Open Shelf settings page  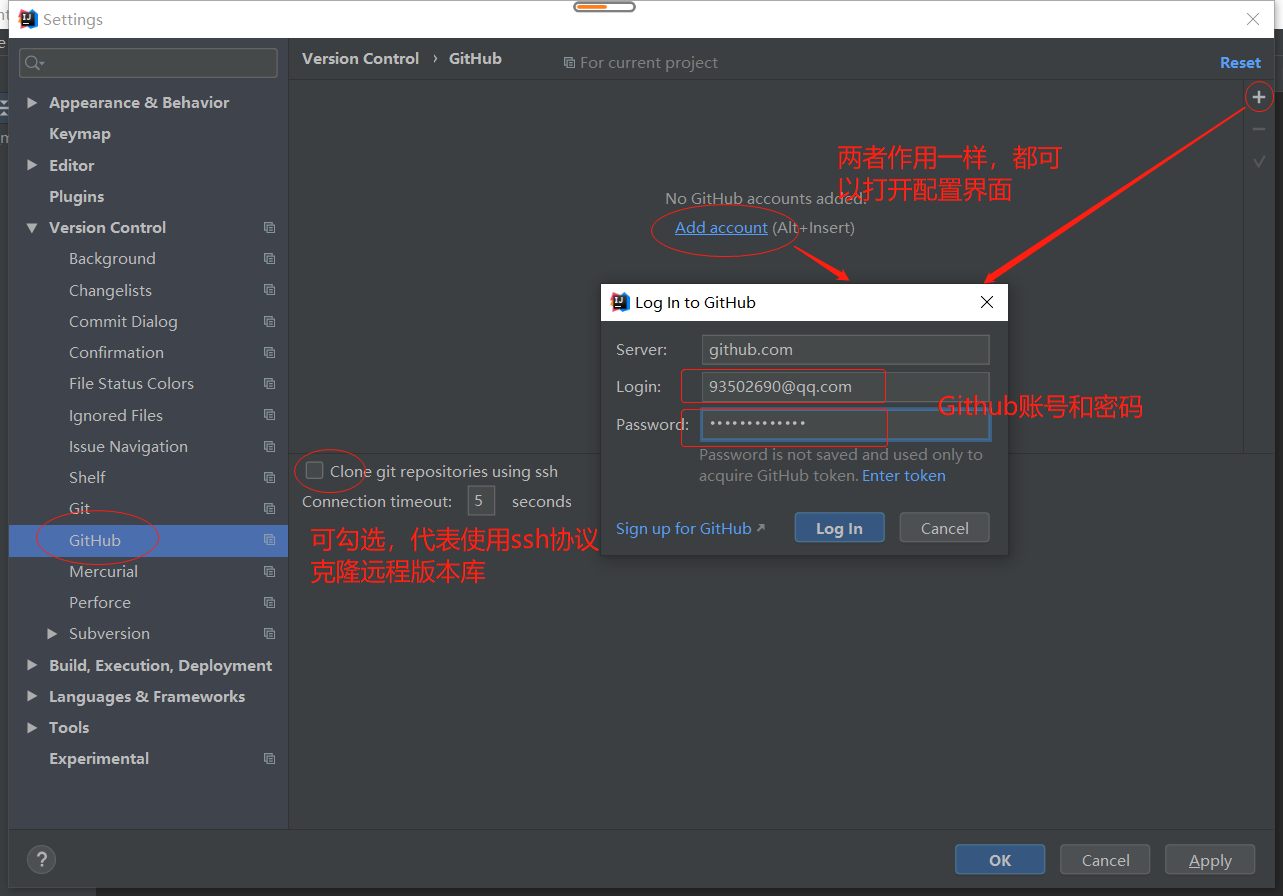click(87, 477)
